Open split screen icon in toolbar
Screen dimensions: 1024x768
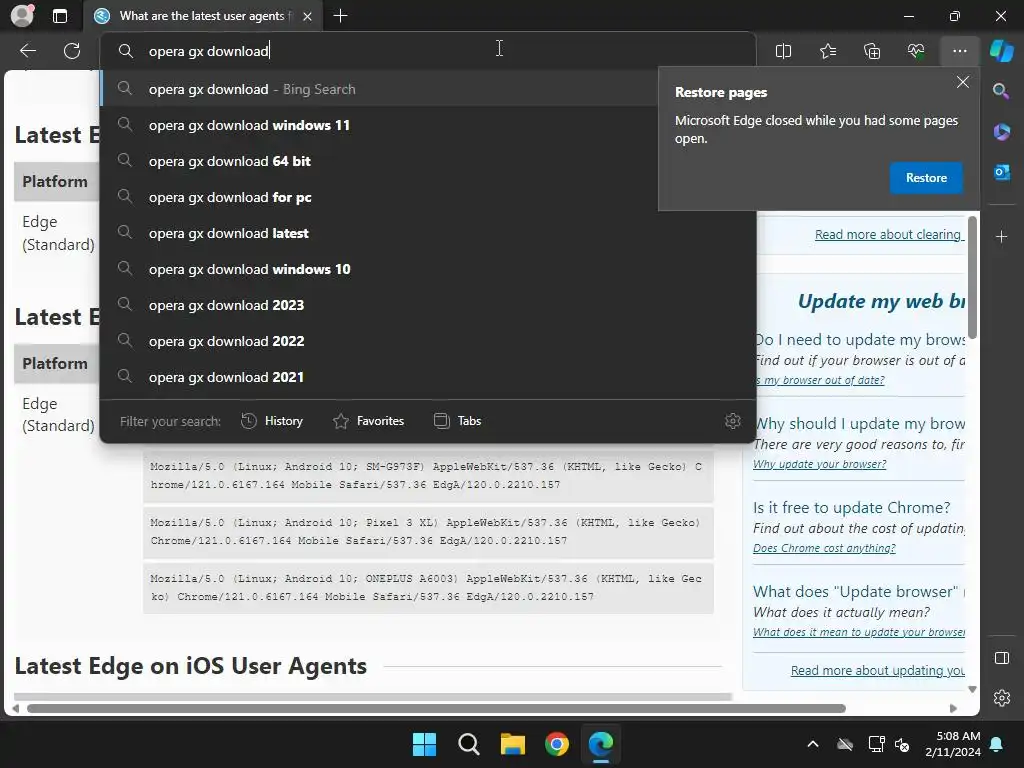click(x=783, y=51)
